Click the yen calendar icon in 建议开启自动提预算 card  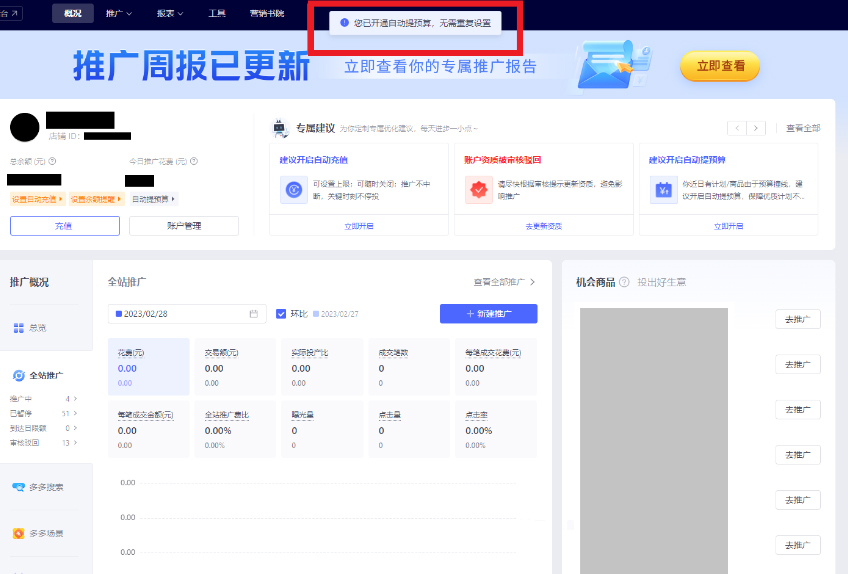(664, 190)
